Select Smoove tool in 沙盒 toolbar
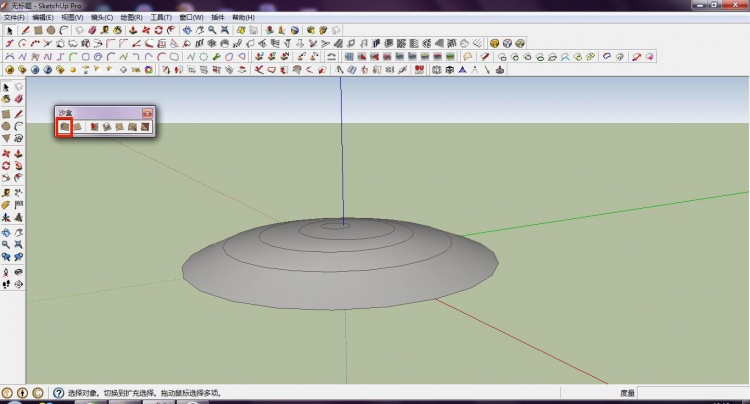750x404 pixels. (94, 127)
